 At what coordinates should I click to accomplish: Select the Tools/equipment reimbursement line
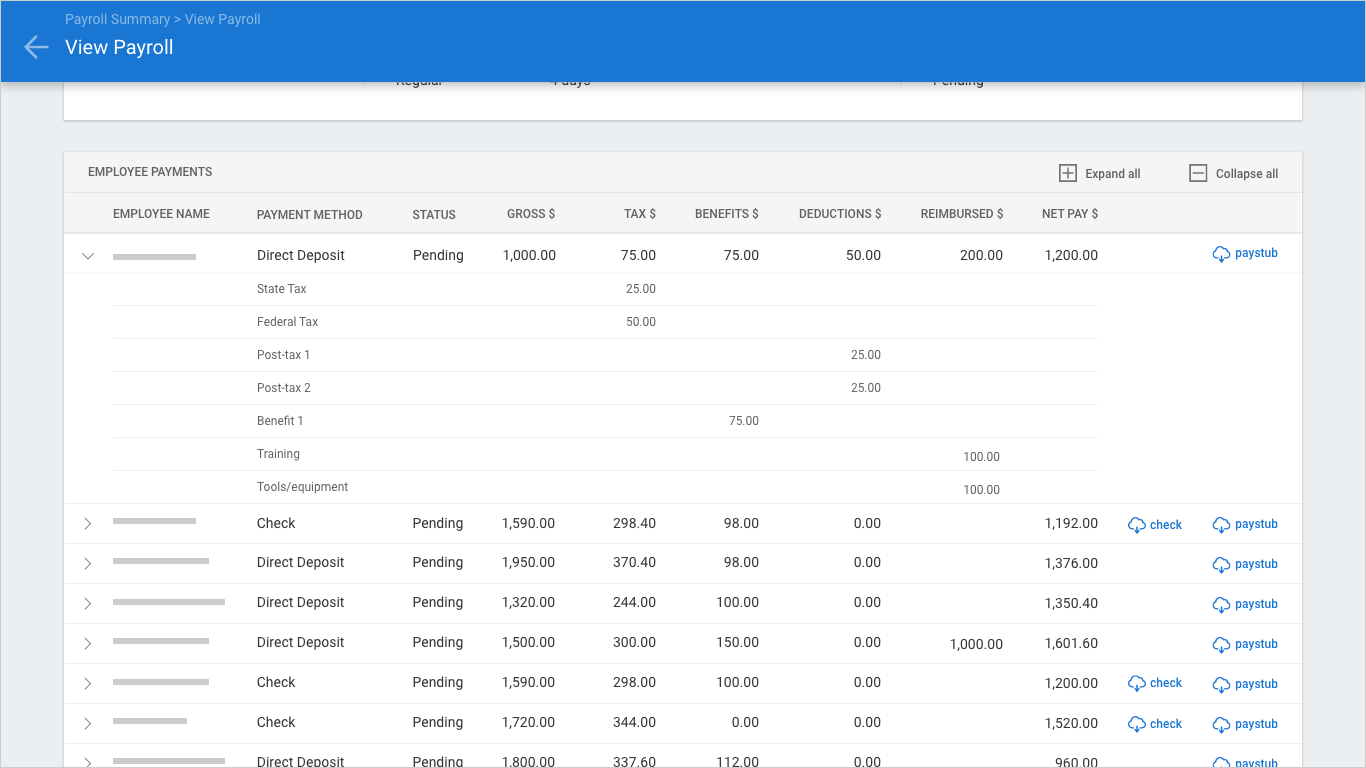pos(604,487)
